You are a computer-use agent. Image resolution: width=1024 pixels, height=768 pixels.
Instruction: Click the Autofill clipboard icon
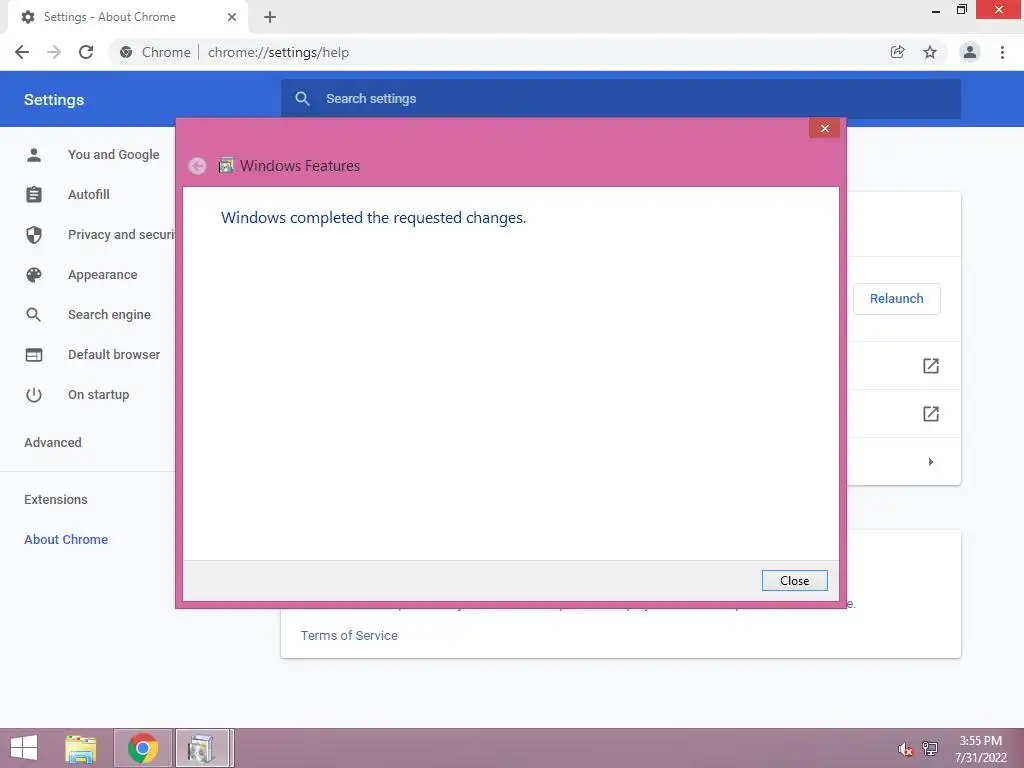pyautogui.click(x=34, y=195)
